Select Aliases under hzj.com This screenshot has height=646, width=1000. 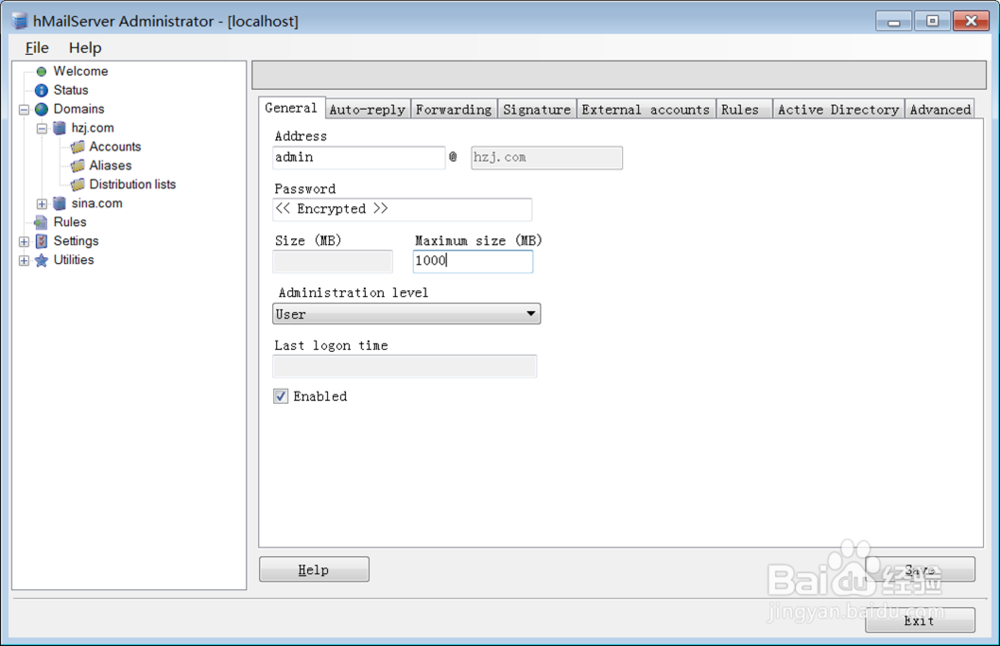(x=110, y=166)
